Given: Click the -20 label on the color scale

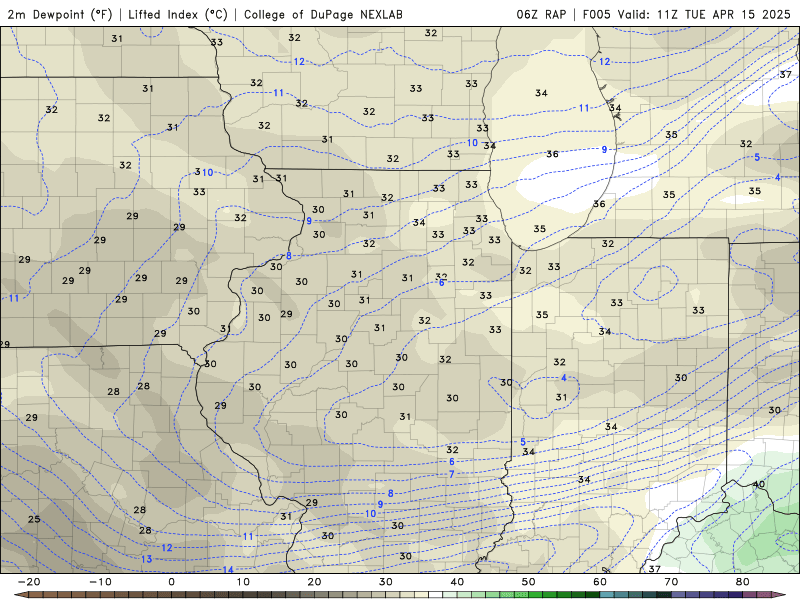Looking at the screenshot, I should pos(29,582).
